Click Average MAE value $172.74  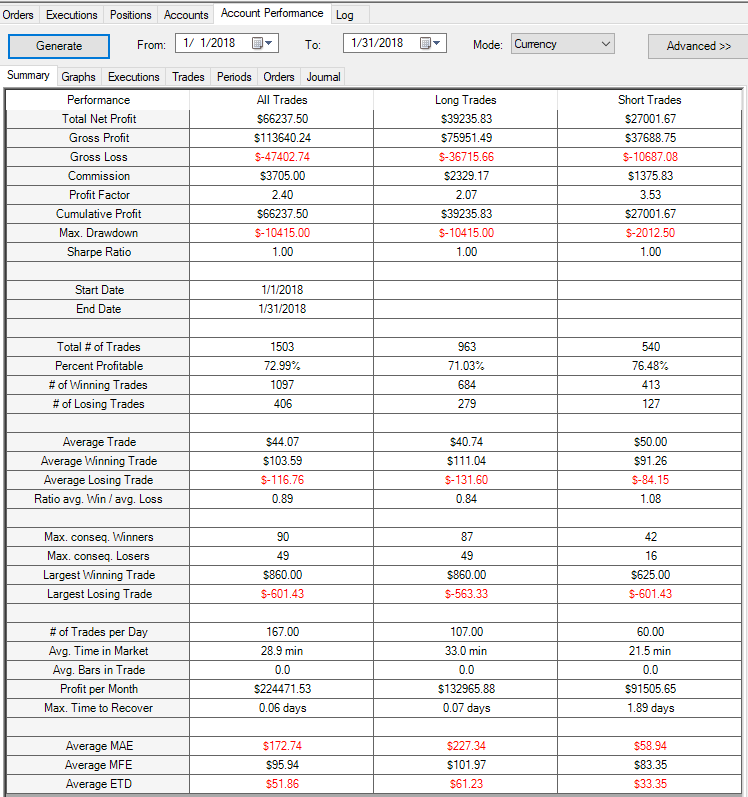pyautogui.click(x=282, y=746)
